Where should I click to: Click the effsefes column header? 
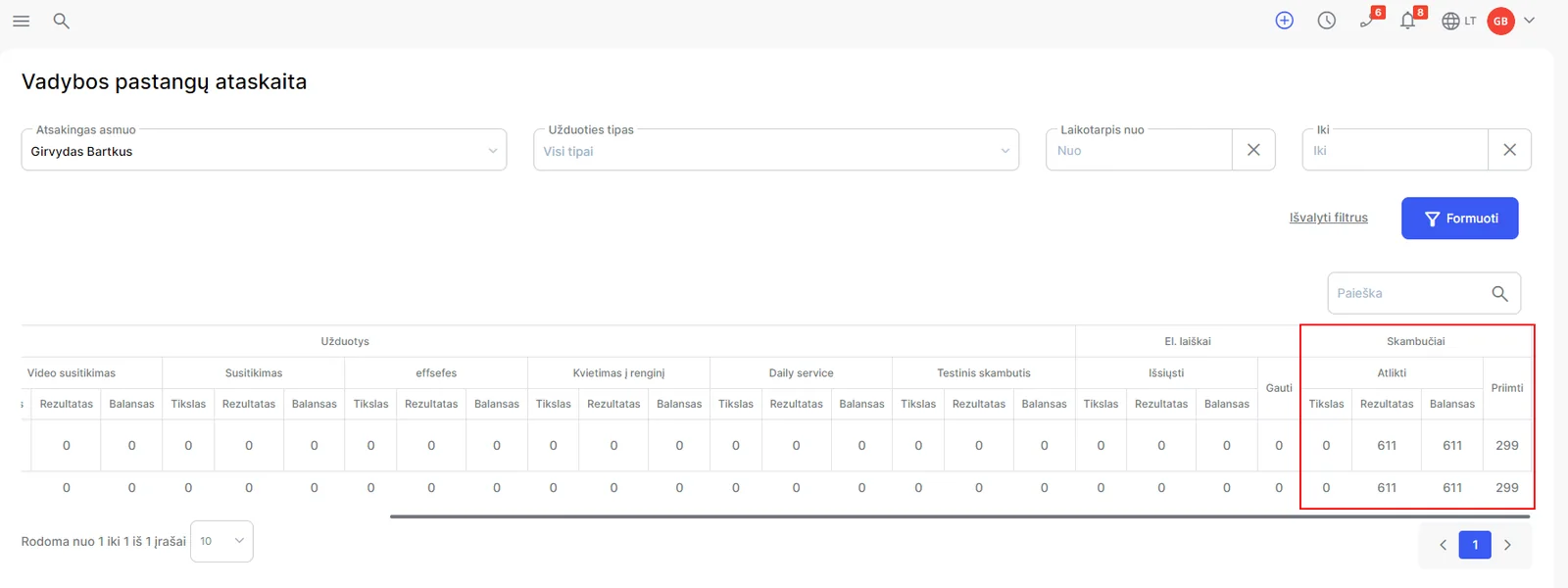click(436, 373)
